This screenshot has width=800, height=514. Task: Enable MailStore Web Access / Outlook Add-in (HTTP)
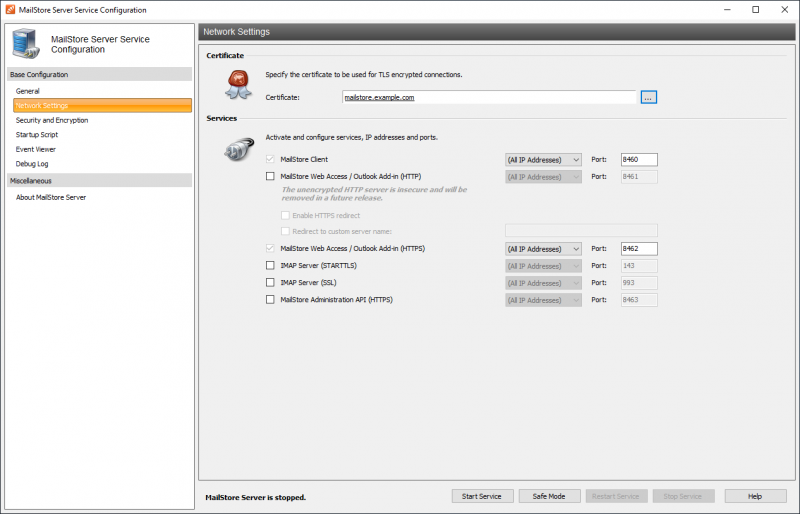(270, 176)
